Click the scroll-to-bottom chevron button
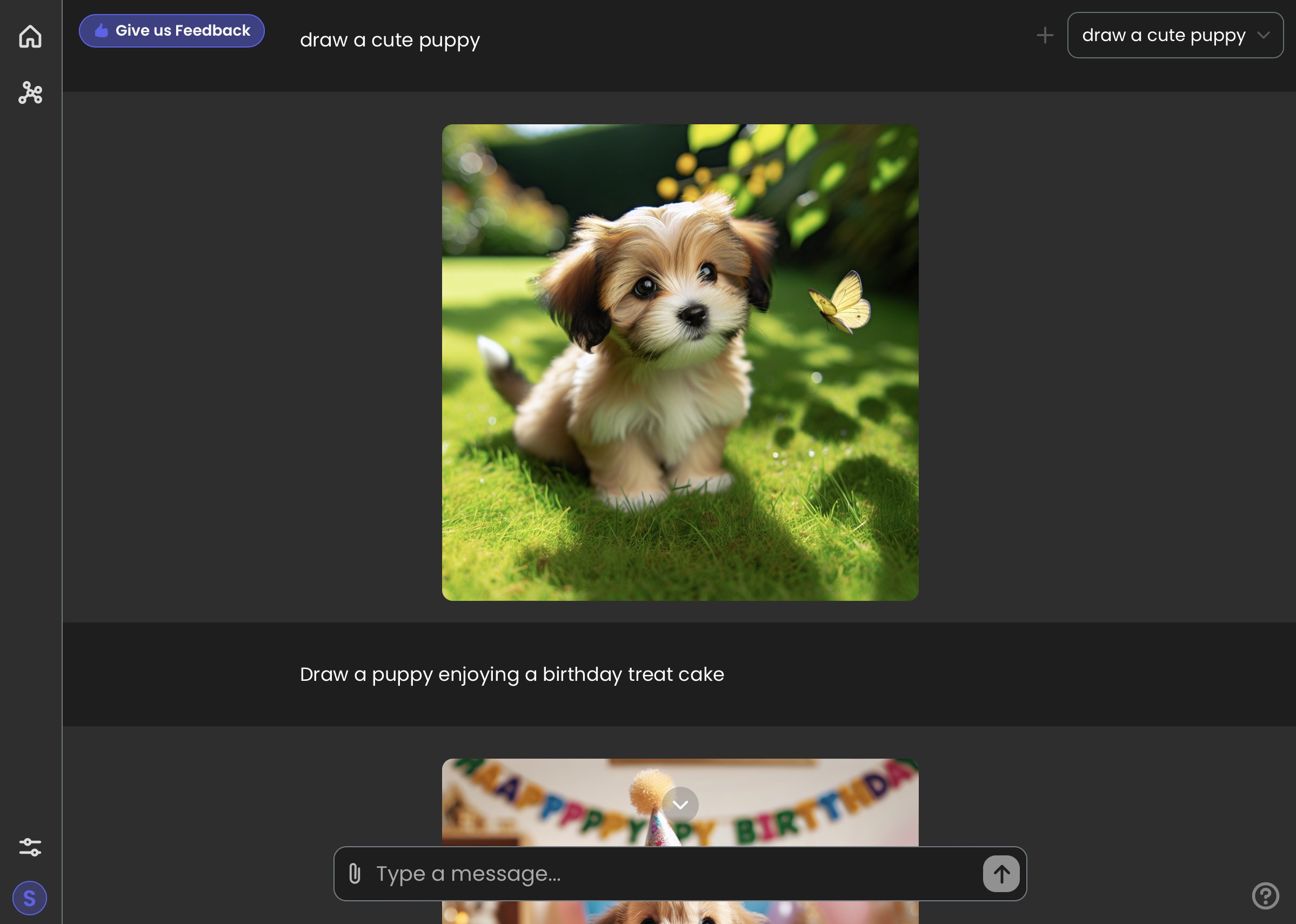This screenshot has height=924, width=1296. pos(680,805)
